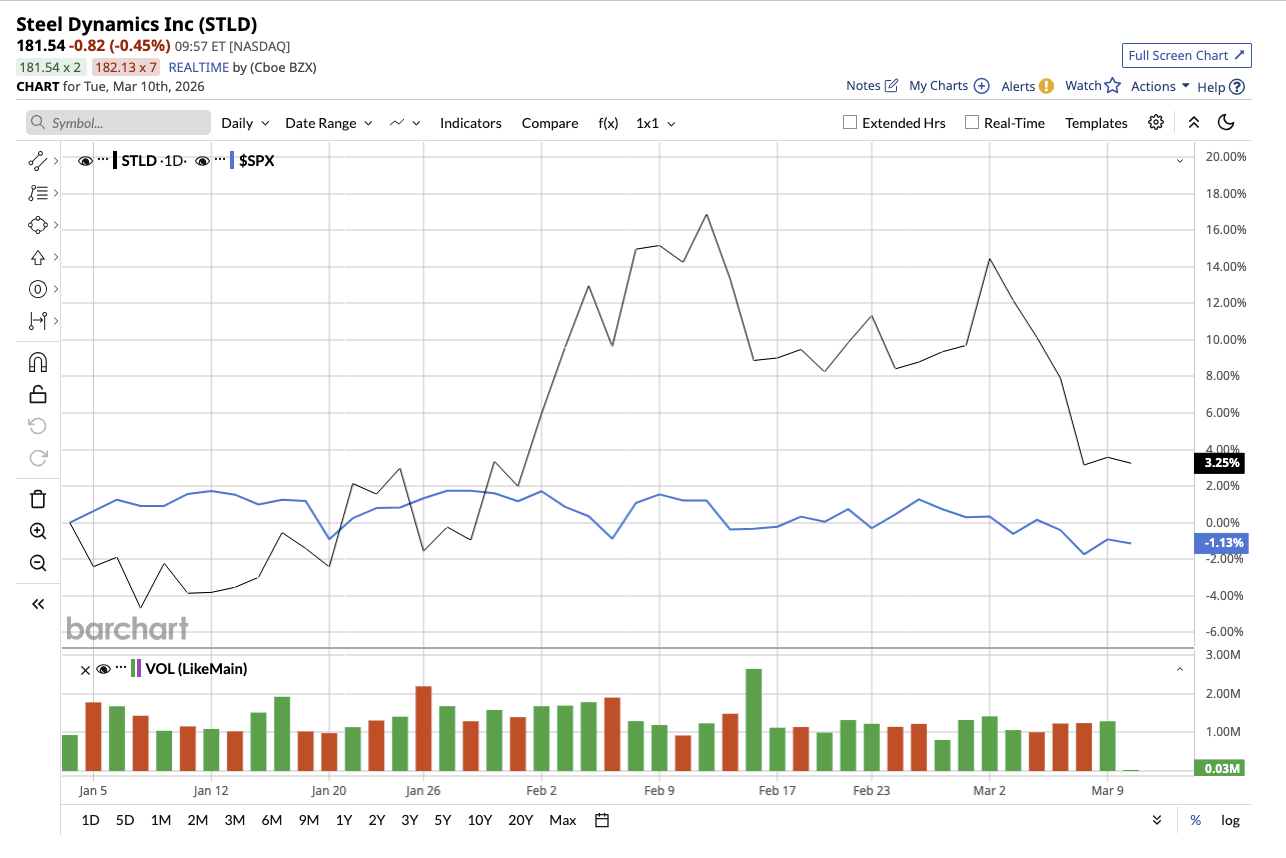
Task: Click the STLD black color swatch
Action: (x=115, y=160)
